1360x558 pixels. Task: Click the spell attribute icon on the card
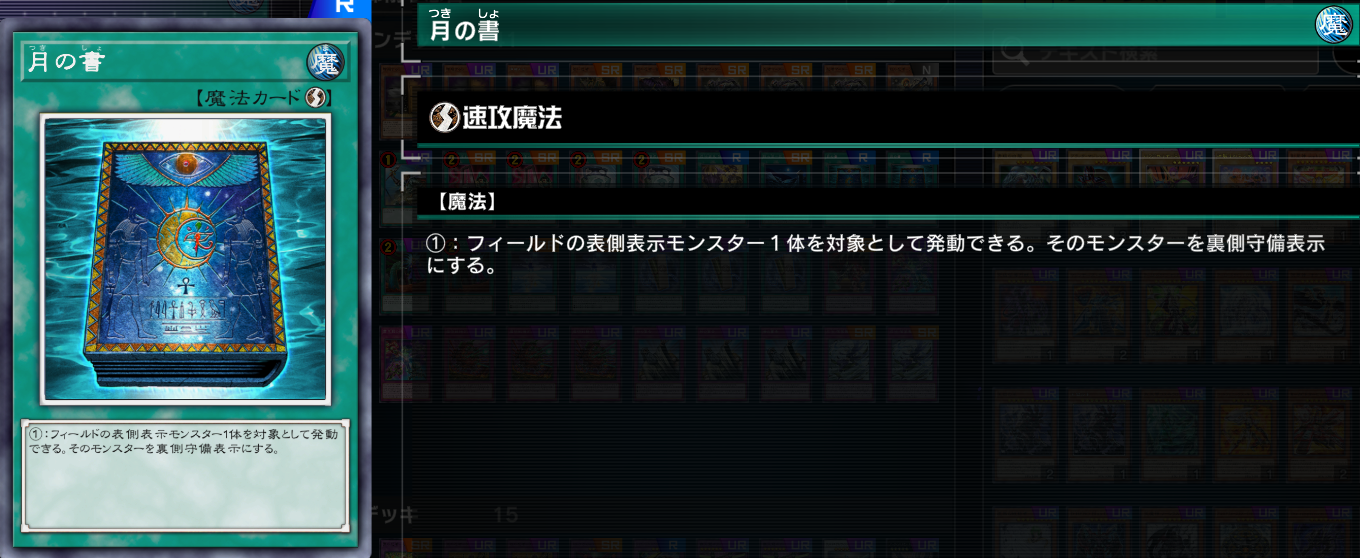[325, 63]
